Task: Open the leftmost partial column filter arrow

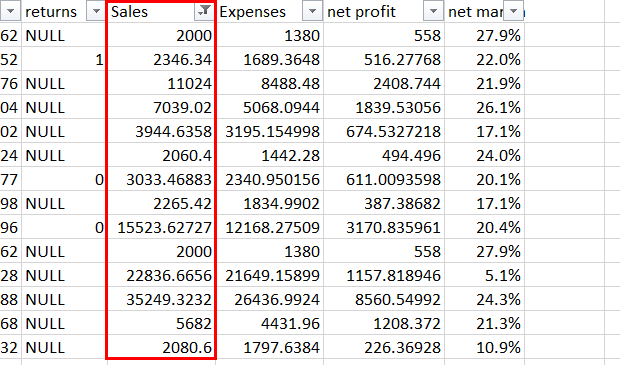Action: pos(10,12)
